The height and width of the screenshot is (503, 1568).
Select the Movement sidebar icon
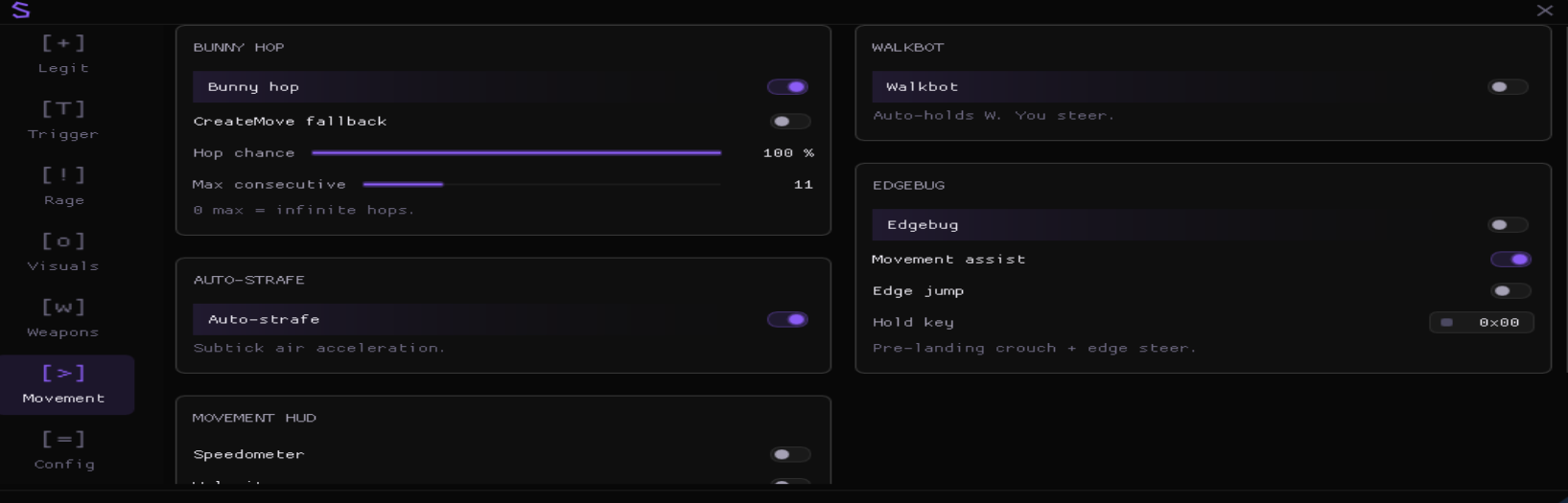click(63, 384)
